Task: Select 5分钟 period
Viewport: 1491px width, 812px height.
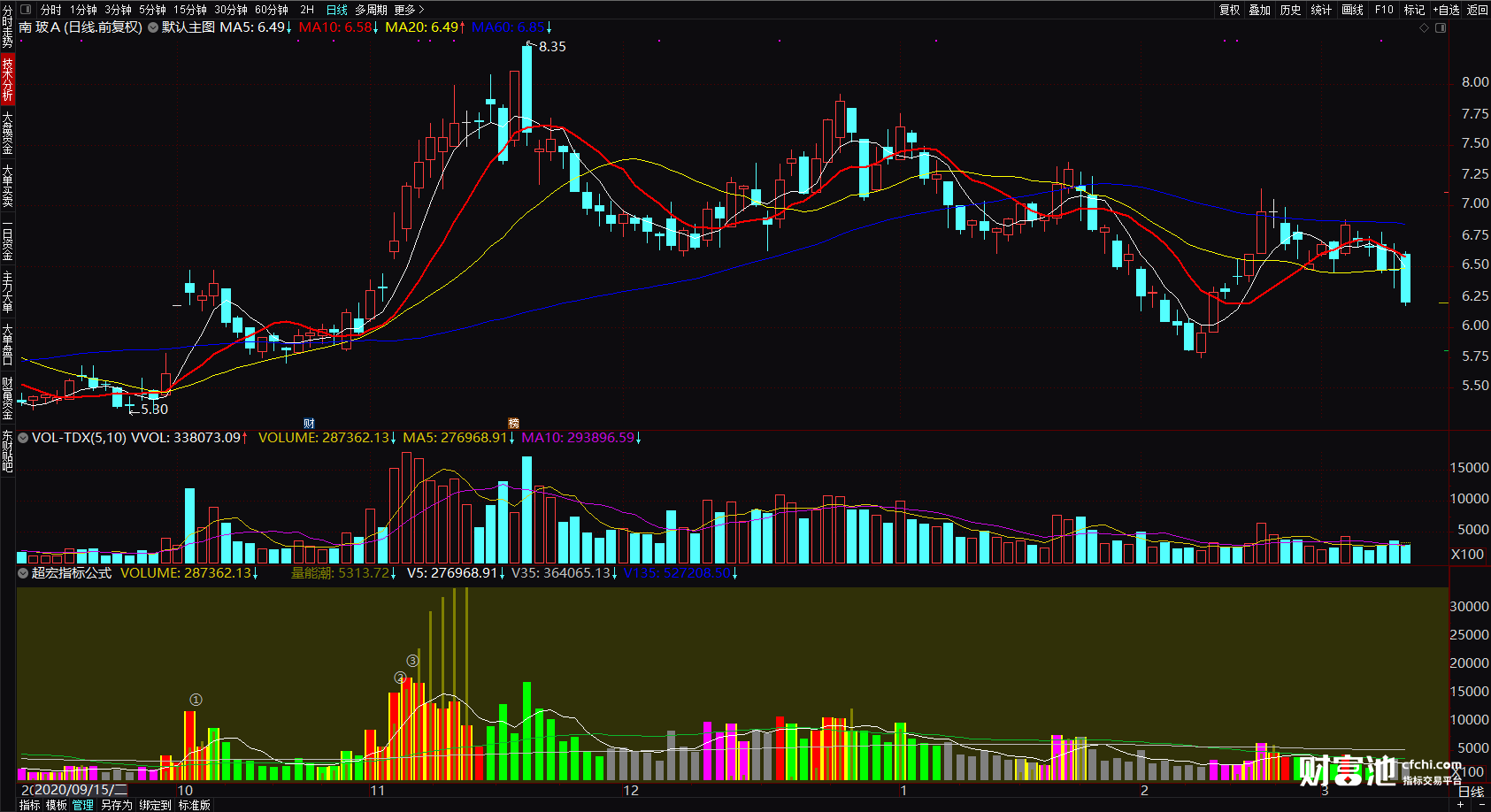Action: point(153,10)
